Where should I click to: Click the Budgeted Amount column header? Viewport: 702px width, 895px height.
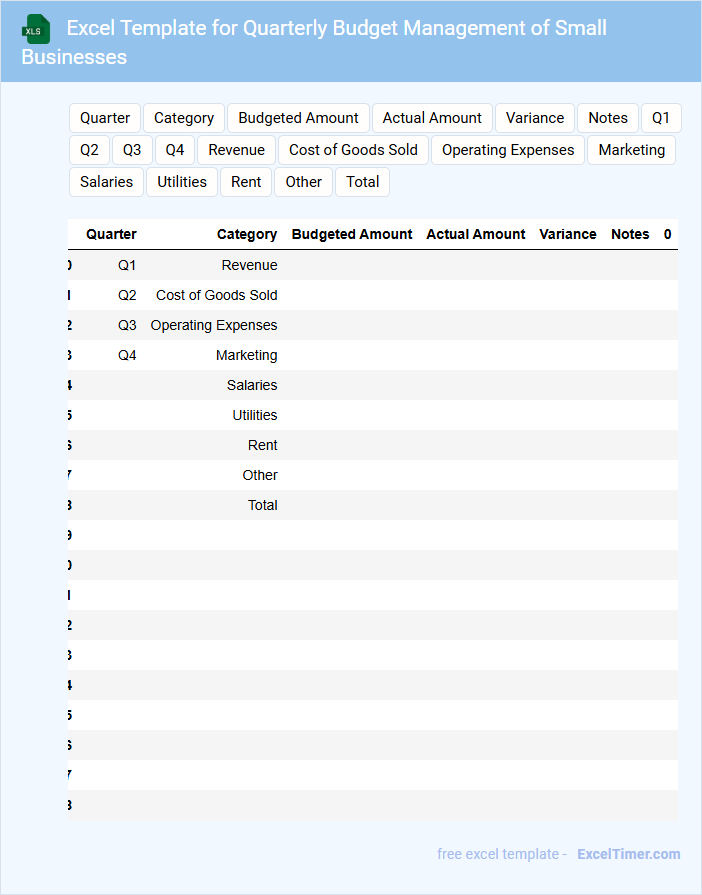click(x=352, y=235)
